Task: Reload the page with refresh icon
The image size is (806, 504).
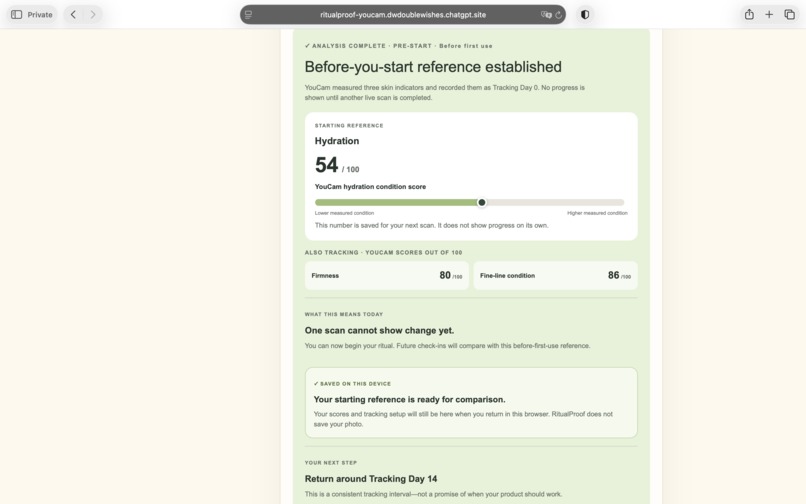Action: 558,15
